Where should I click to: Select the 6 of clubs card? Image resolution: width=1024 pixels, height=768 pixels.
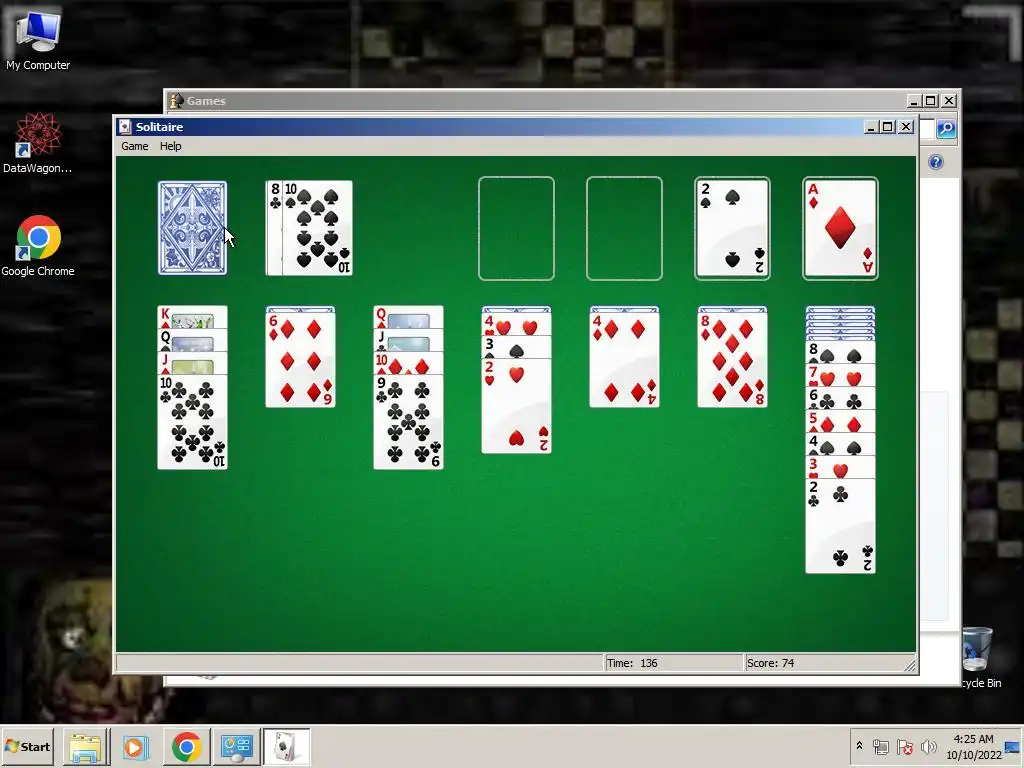click(x=840, y=398)
